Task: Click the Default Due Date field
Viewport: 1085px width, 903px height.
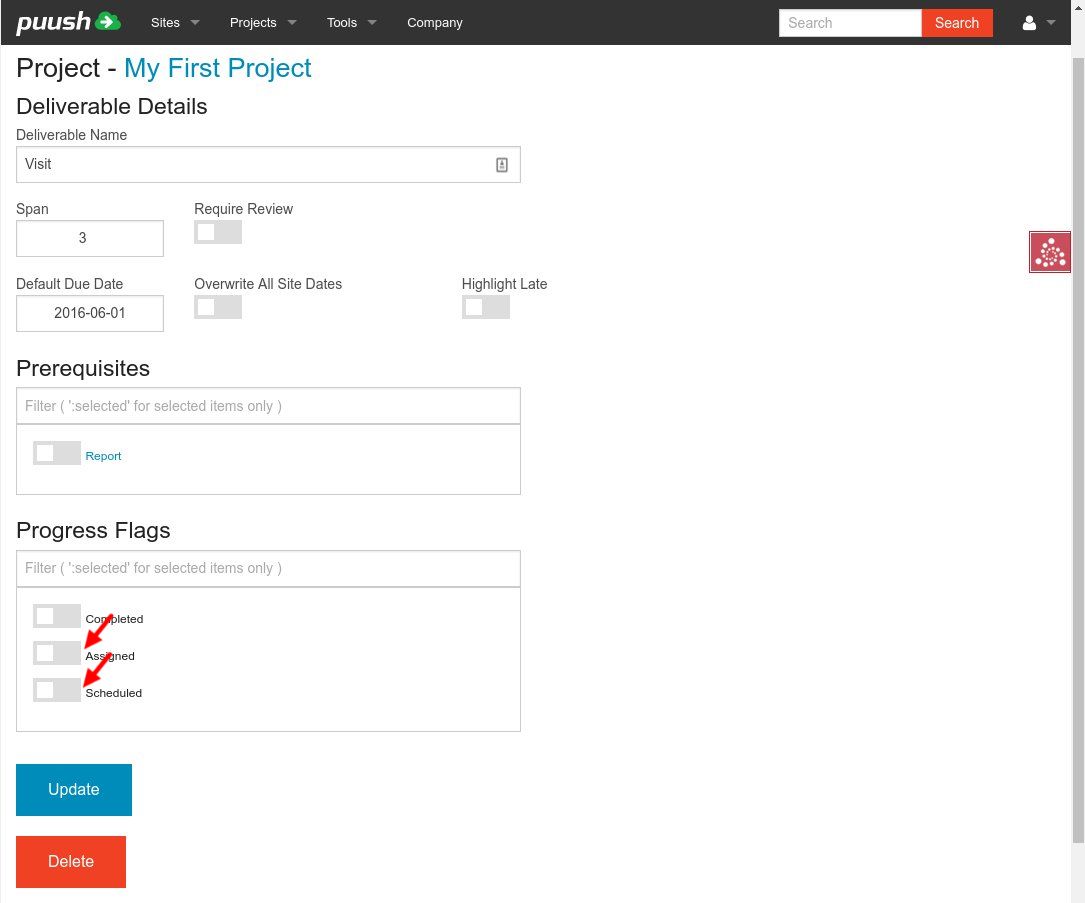Action: pos(90,313)
